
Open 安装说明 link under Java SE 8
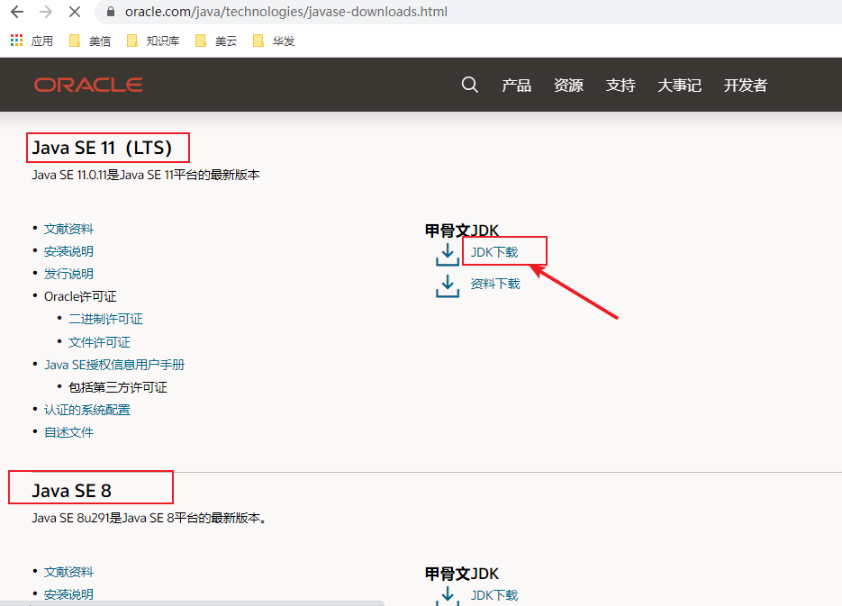tap(69, 595)
